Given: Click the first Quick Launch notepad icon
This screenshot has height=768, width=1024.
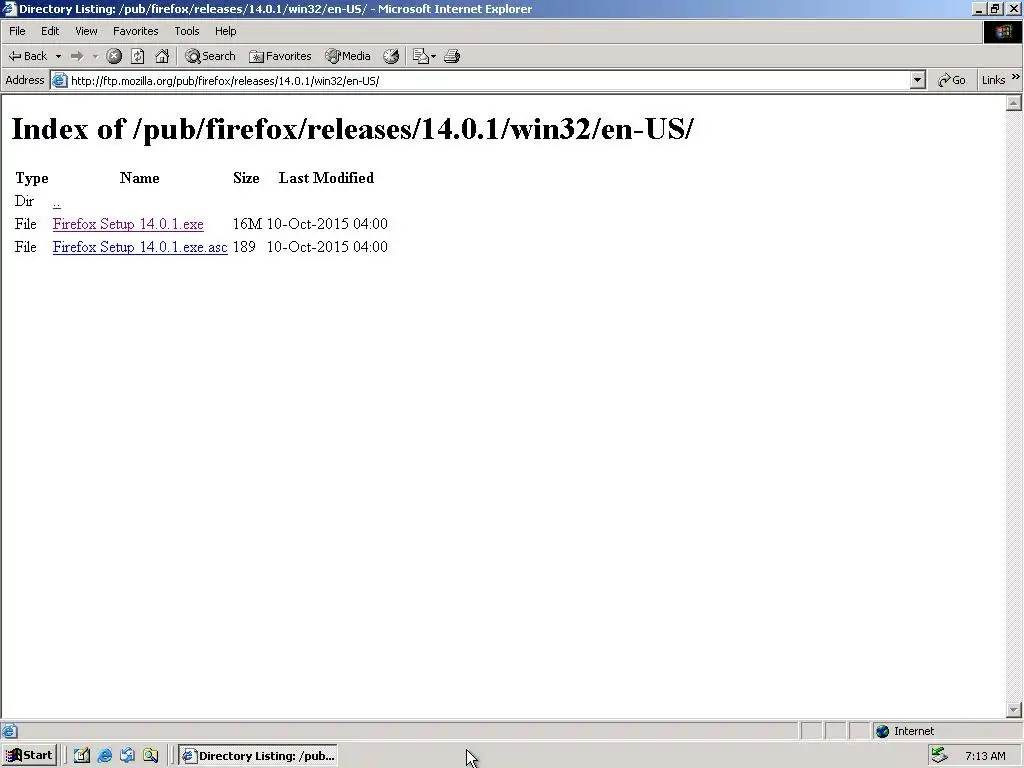Looking at the screenshot, I should tap(82, 756).
